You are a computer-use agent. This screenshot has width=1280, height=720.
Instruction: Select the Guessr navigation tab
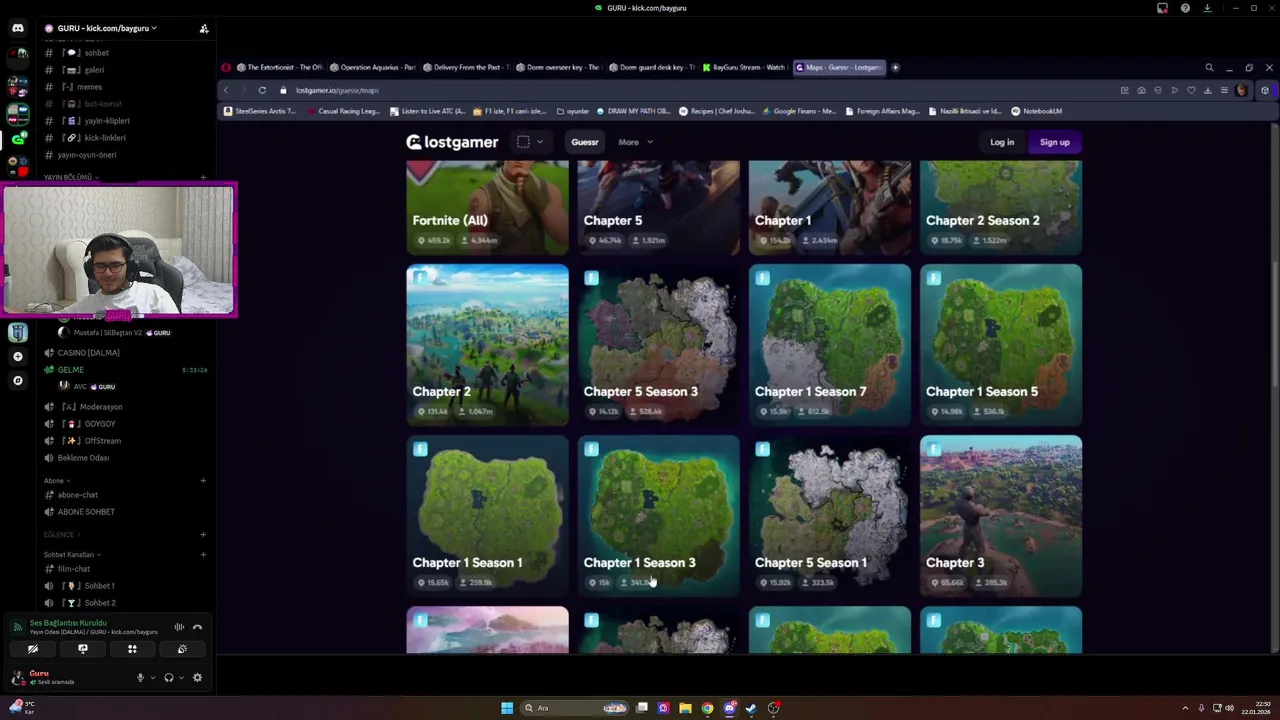585,142
